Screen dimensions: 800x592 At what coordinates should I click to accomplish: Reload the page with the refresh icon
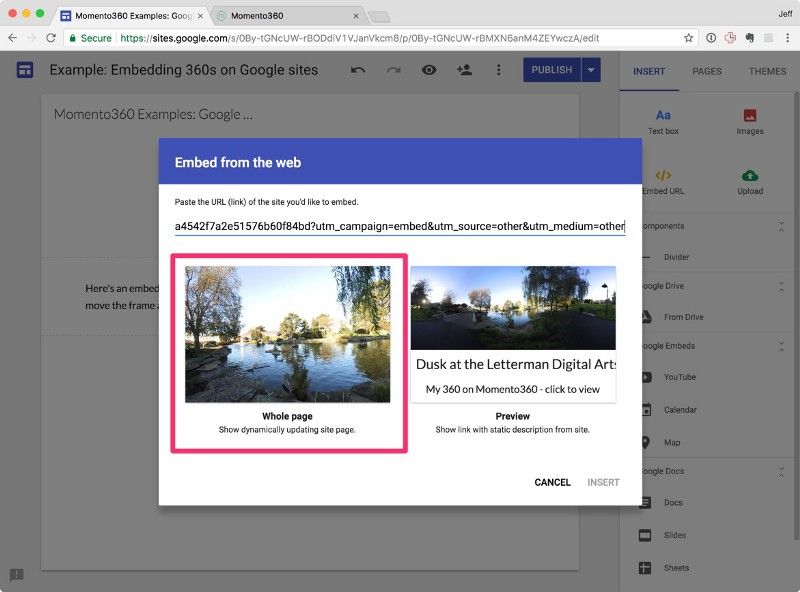[51, 38]
